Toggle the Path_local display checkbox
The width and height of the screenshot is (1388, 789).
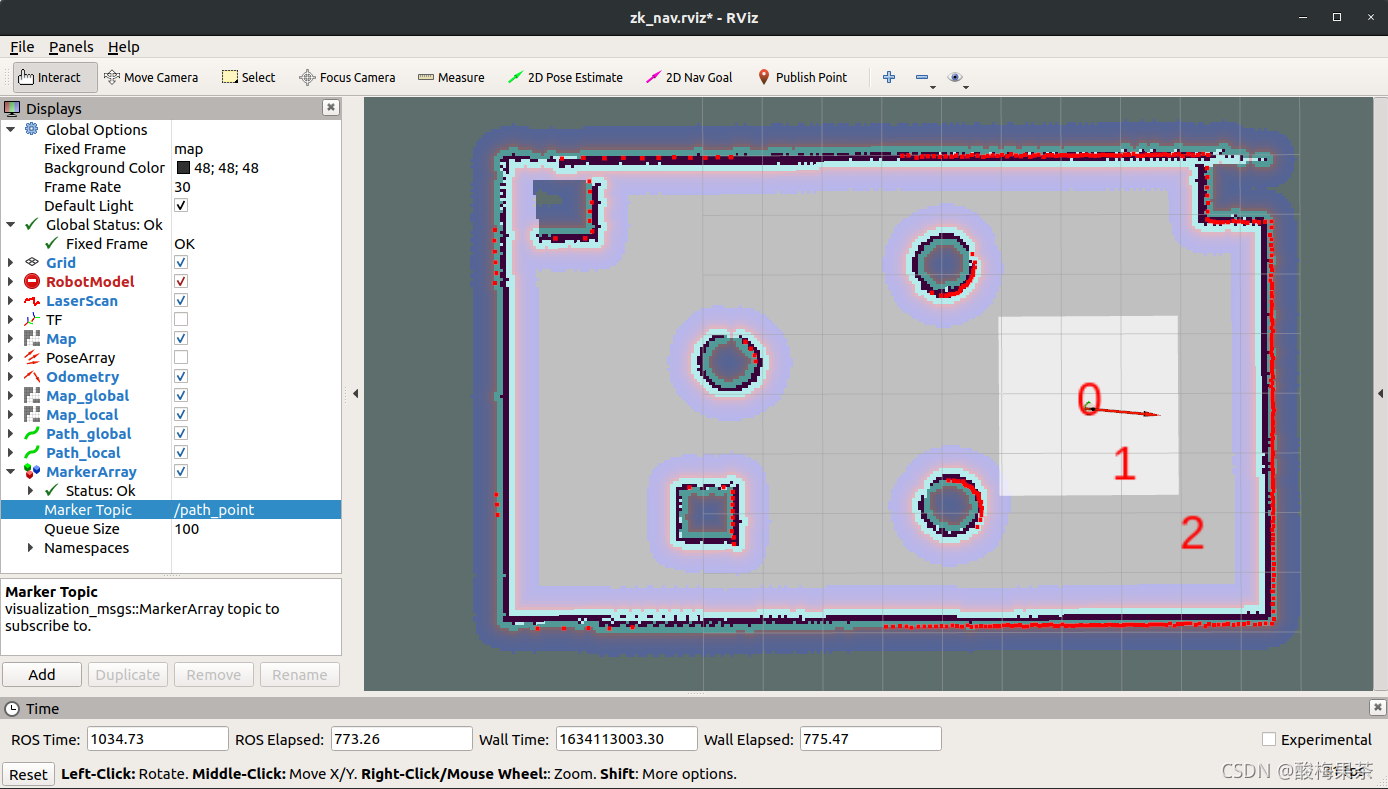[181, 452]
